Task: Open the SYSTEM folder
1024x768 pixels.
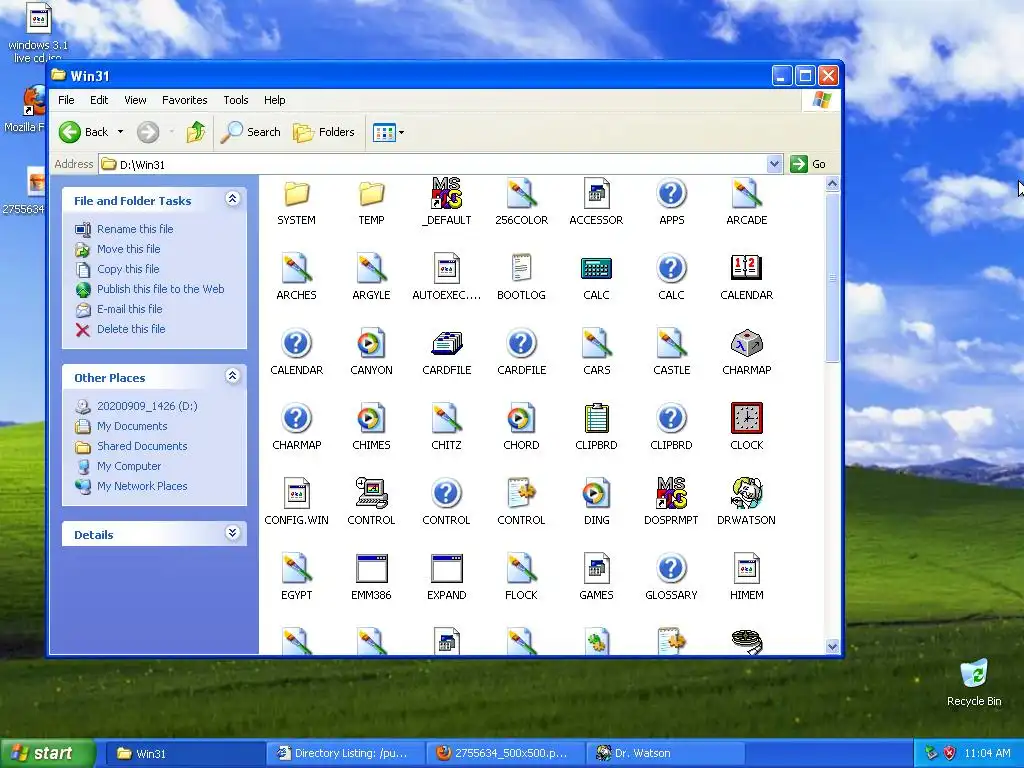Action: (296, 194)
